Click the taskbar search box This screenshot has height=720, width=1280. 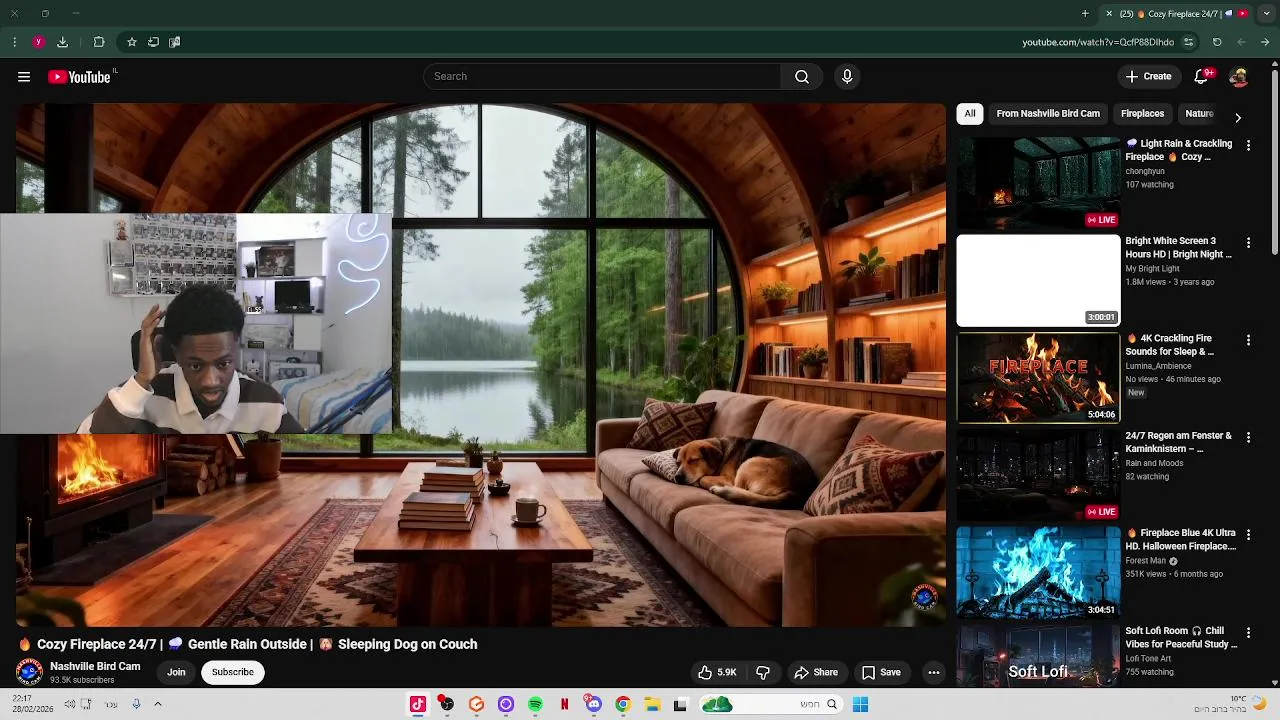(769, 705)
